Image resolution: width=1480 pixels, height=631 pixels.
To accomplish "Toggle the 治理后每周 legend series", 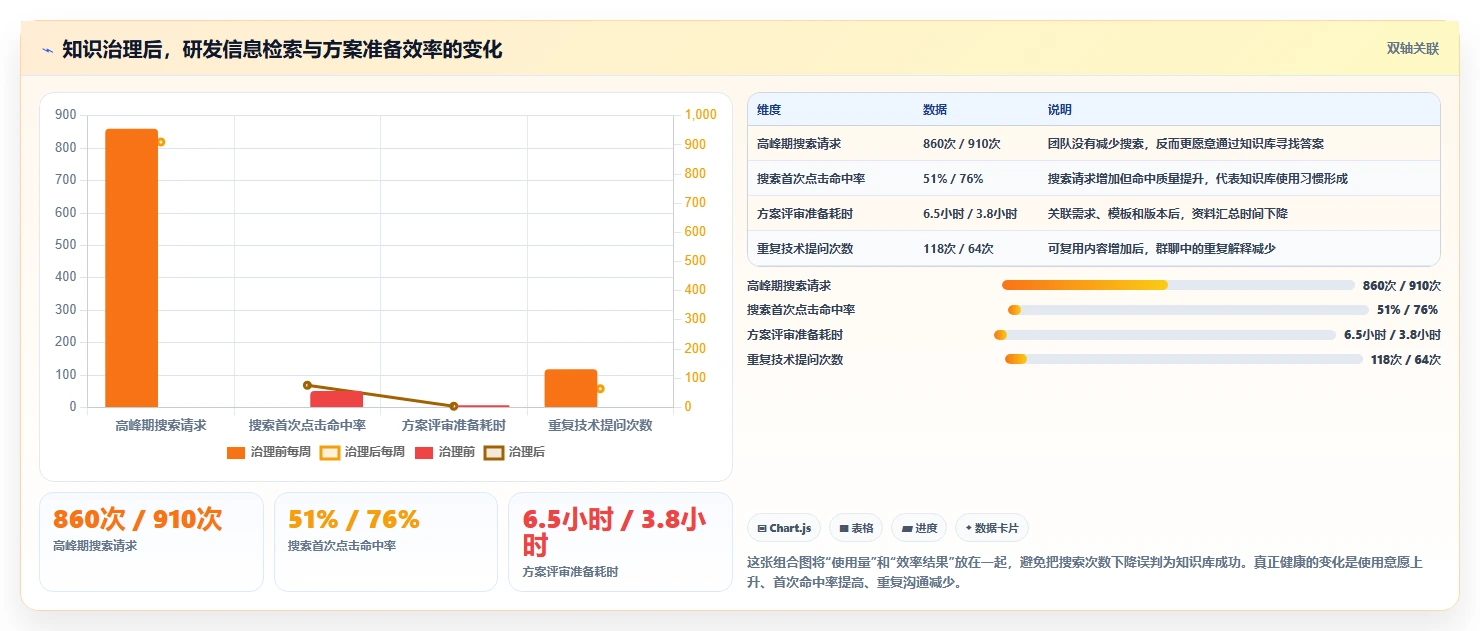I will [x=362, y=452].
